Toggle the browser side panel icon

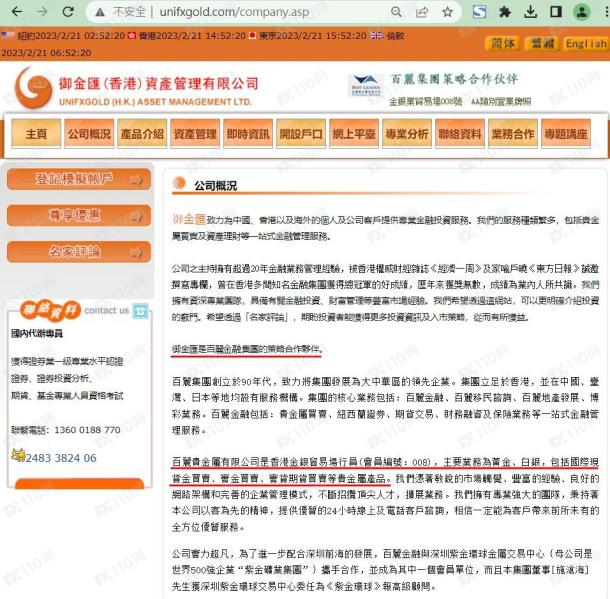[x=556, y=12]
